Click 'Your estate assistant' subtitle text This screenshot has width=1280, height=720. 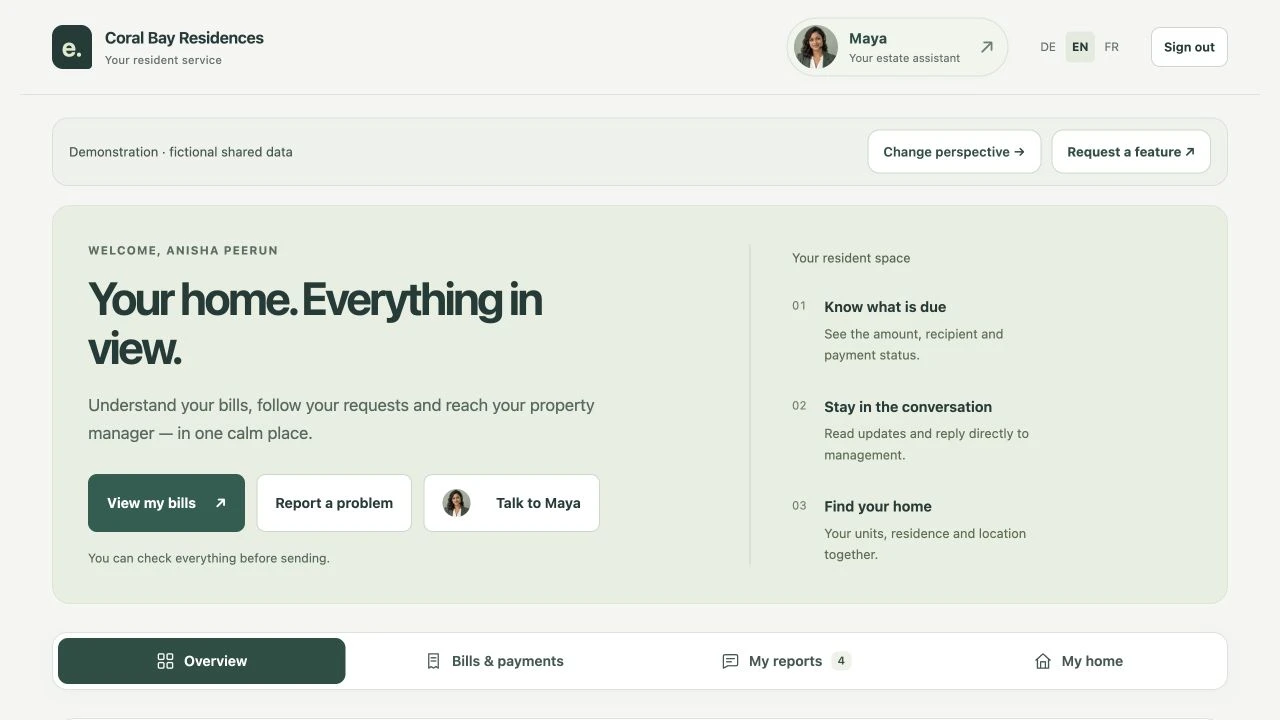pos(904,58)
